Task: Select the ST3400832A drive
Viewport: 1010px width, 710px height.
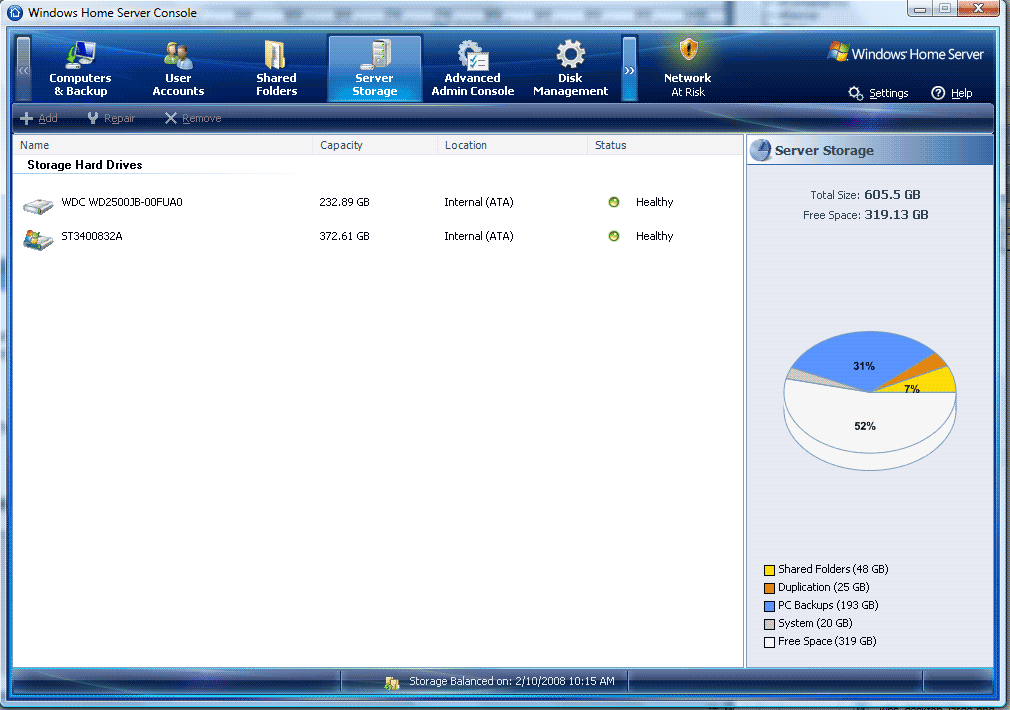Action: point(377,236)
